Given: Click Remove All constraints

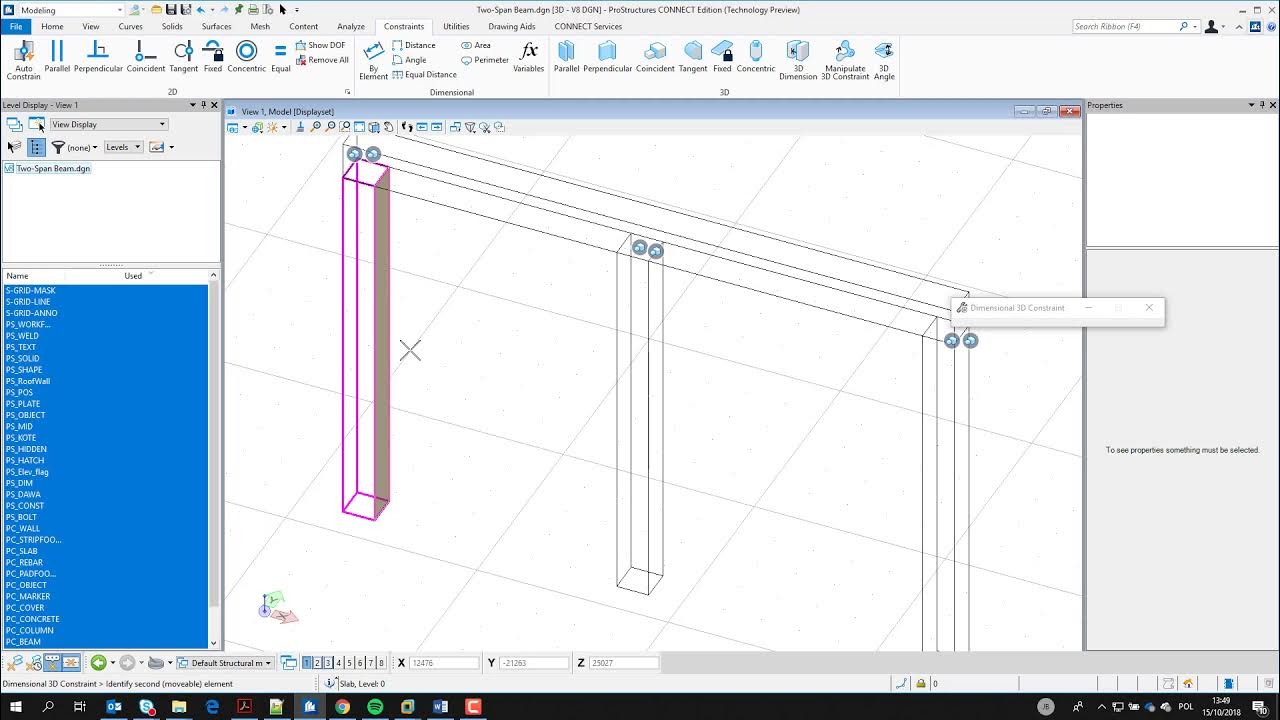Looking at the screenshot, I should pyautogui.click(x=322, y=60).
